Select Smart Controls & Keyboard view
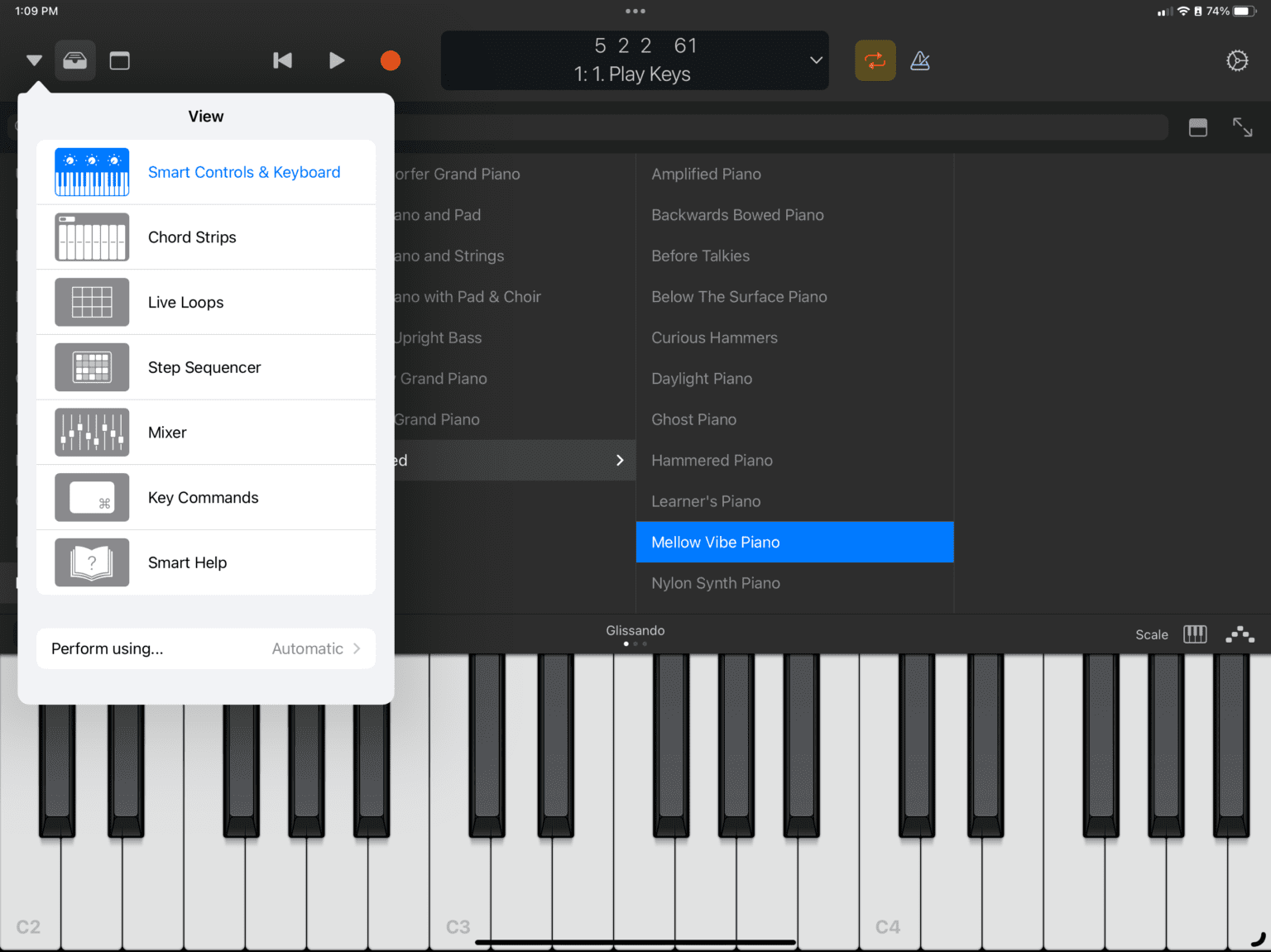The height and width of the screenshot is (952, 1271). point(244,172)
